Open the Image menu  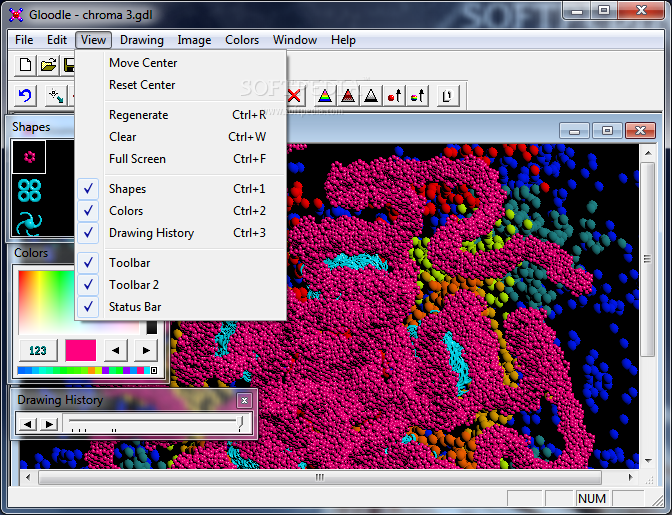194,40
